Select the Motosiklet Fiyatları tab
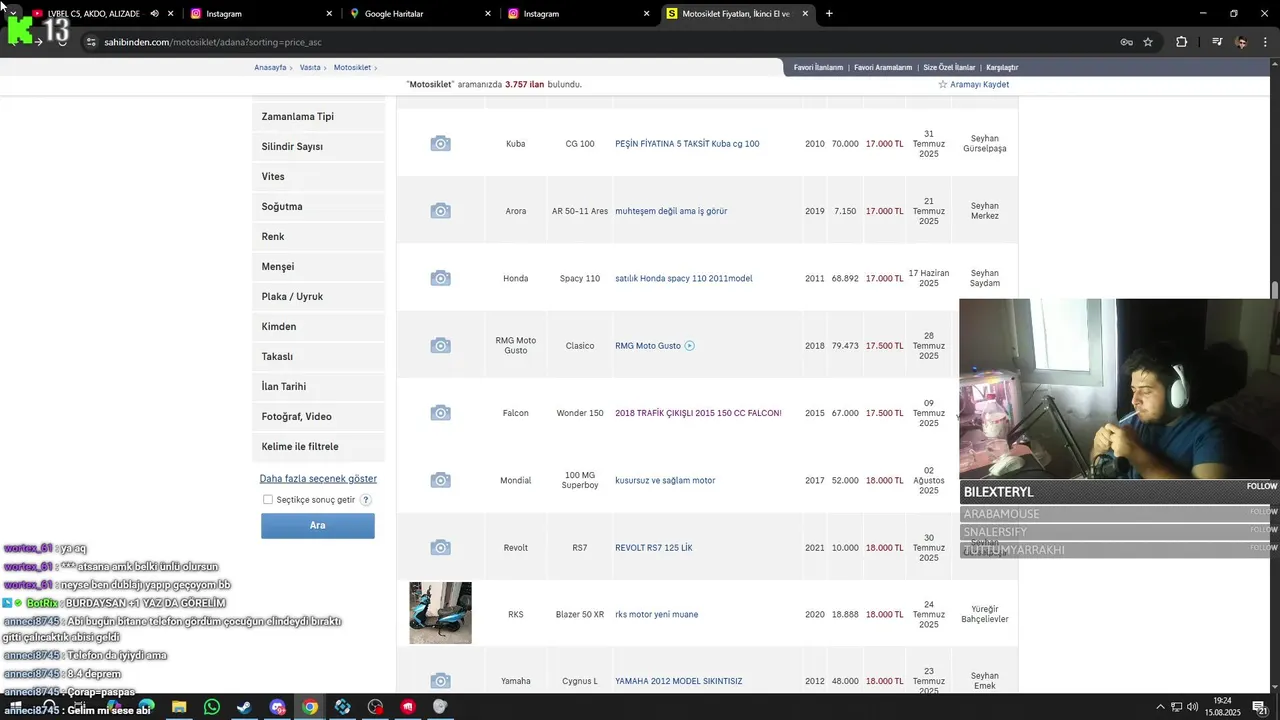 (x=737, y=14)
